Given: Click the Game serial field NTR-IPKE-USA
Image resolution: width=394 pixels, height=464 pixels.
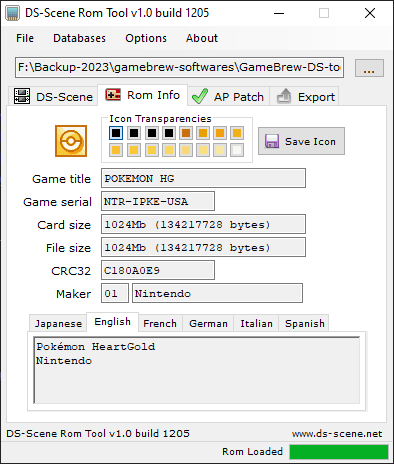Looking at the screenshot, I should coord(158,201).
